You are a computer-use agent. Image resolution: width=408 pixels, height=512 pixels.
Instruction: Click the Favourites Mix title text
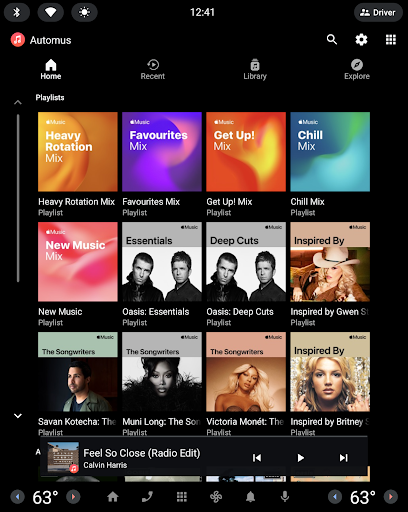tap(151, 202)
